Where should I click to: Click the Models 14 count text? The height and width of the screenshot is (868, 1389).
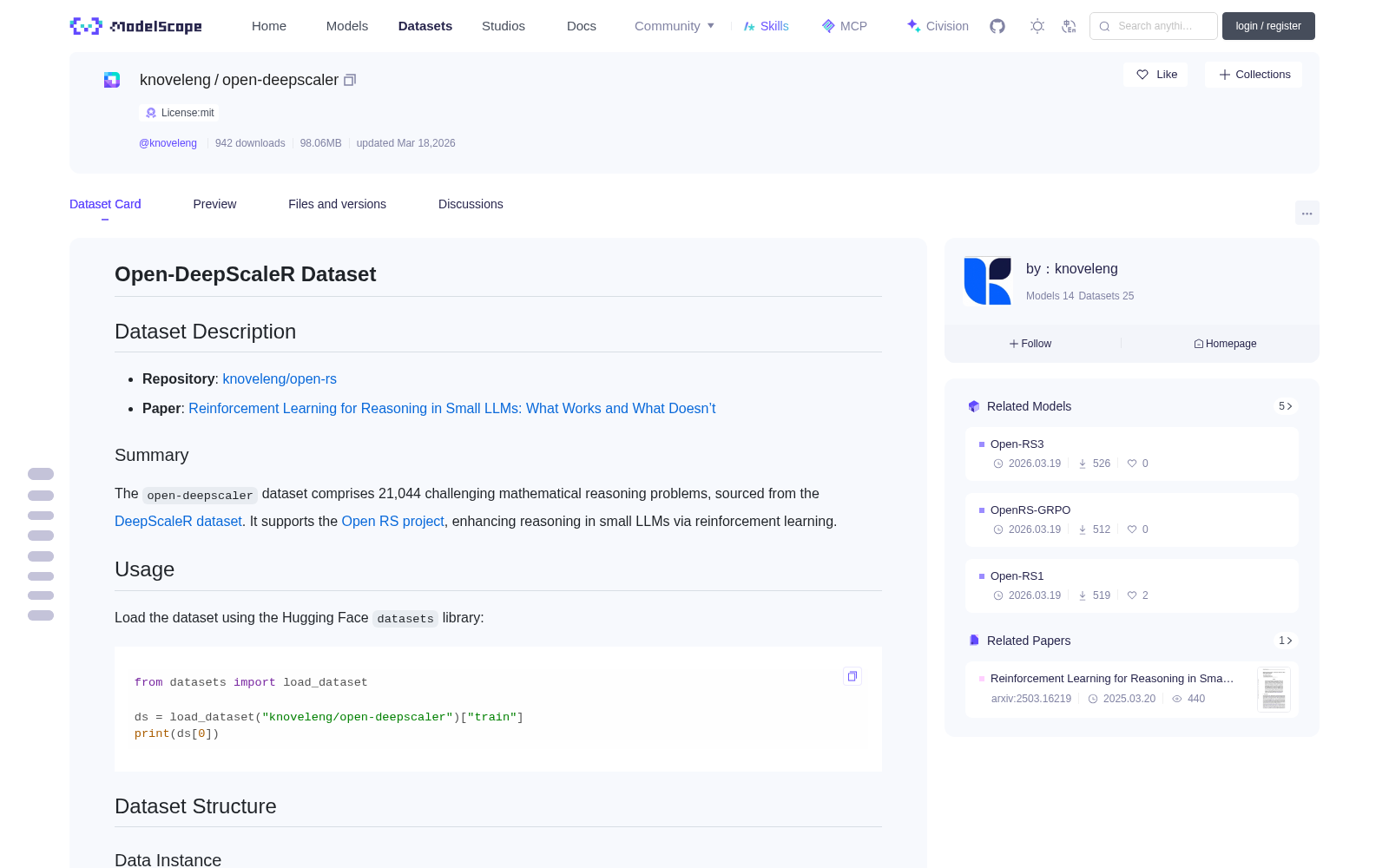[x=1050, y=296]
